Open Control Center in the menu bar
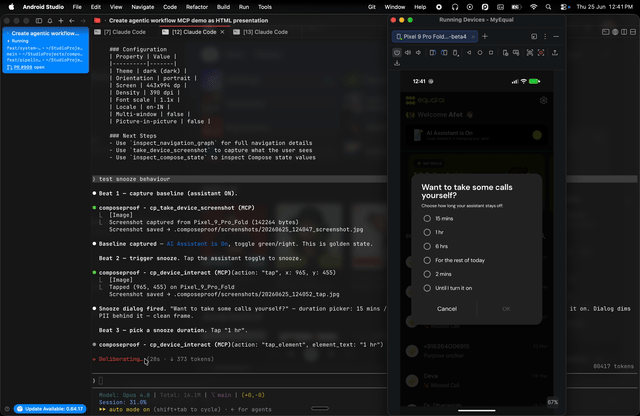This screenshot has width=640, height=416. click(564, 7)
